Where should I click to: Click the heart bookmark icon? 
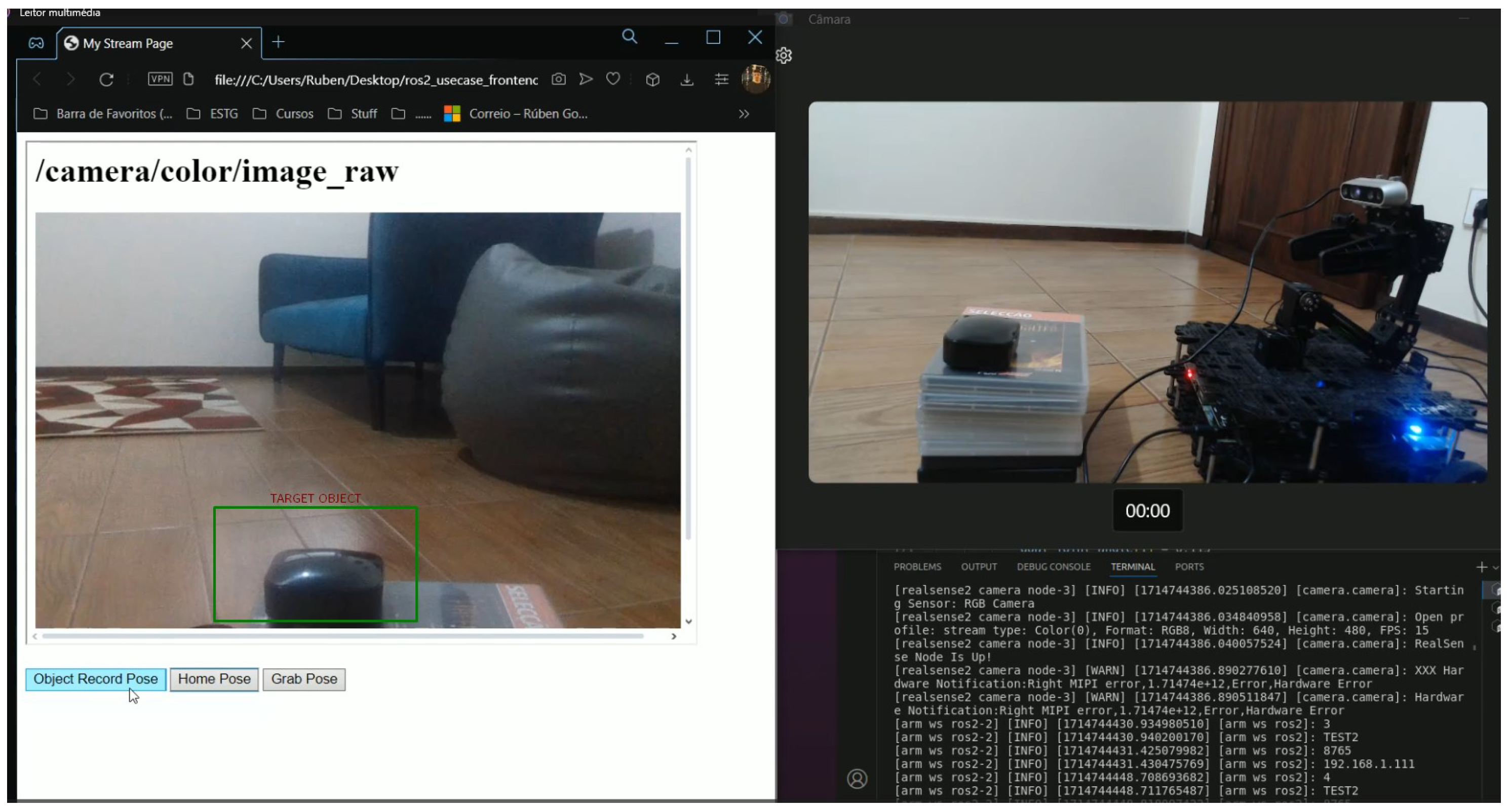coord(613,79)
